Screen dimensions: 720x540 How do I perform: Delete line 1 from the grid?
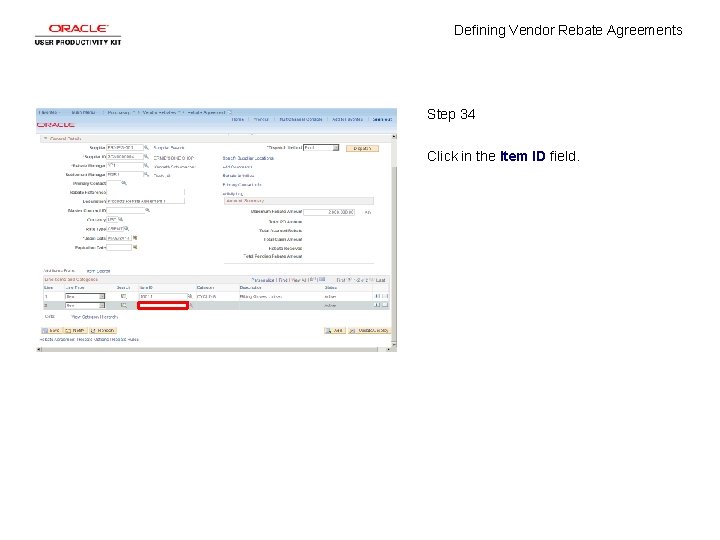385,297
